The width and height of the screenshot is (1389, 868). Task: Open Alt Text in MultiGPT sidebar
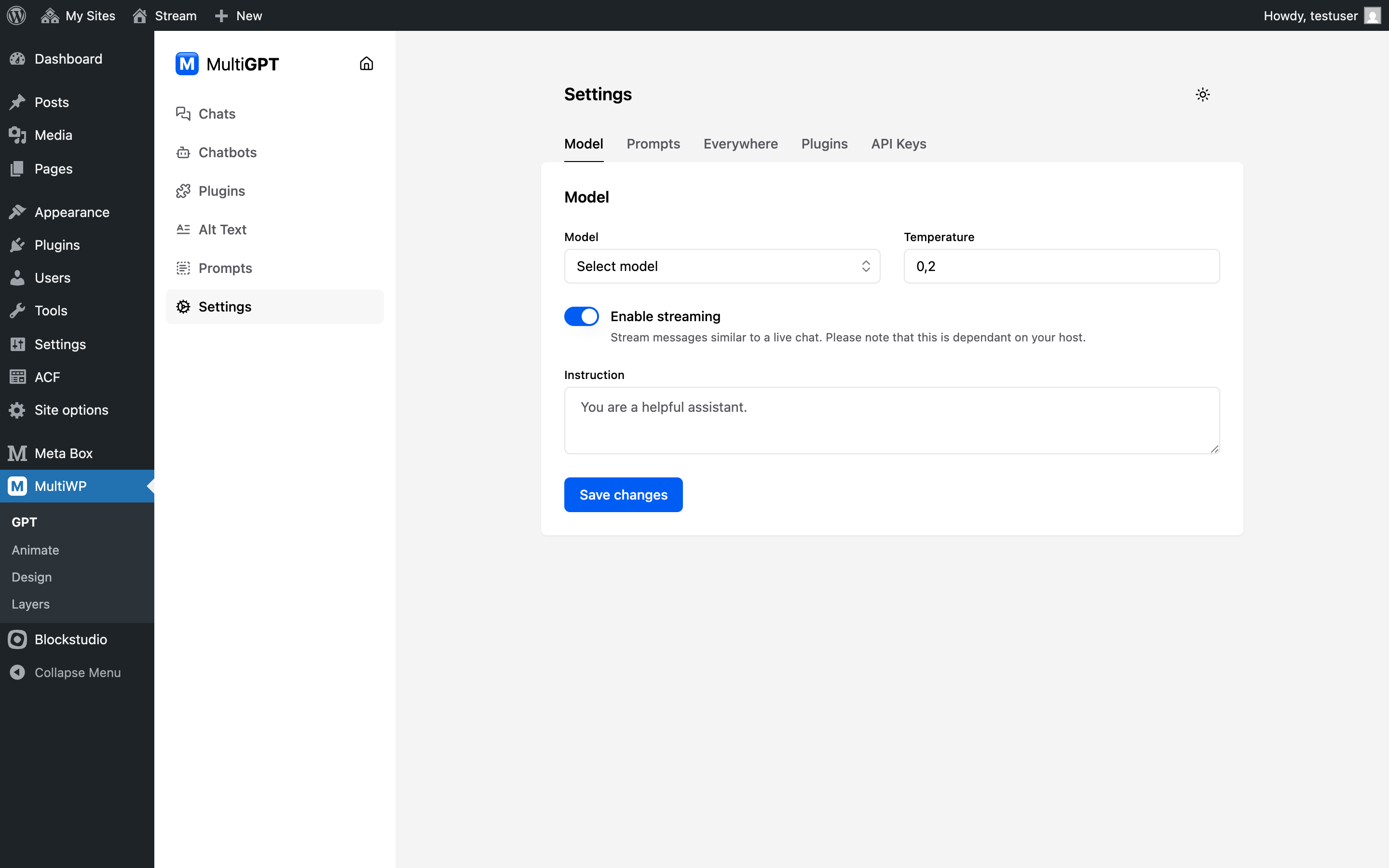[274, 230]
